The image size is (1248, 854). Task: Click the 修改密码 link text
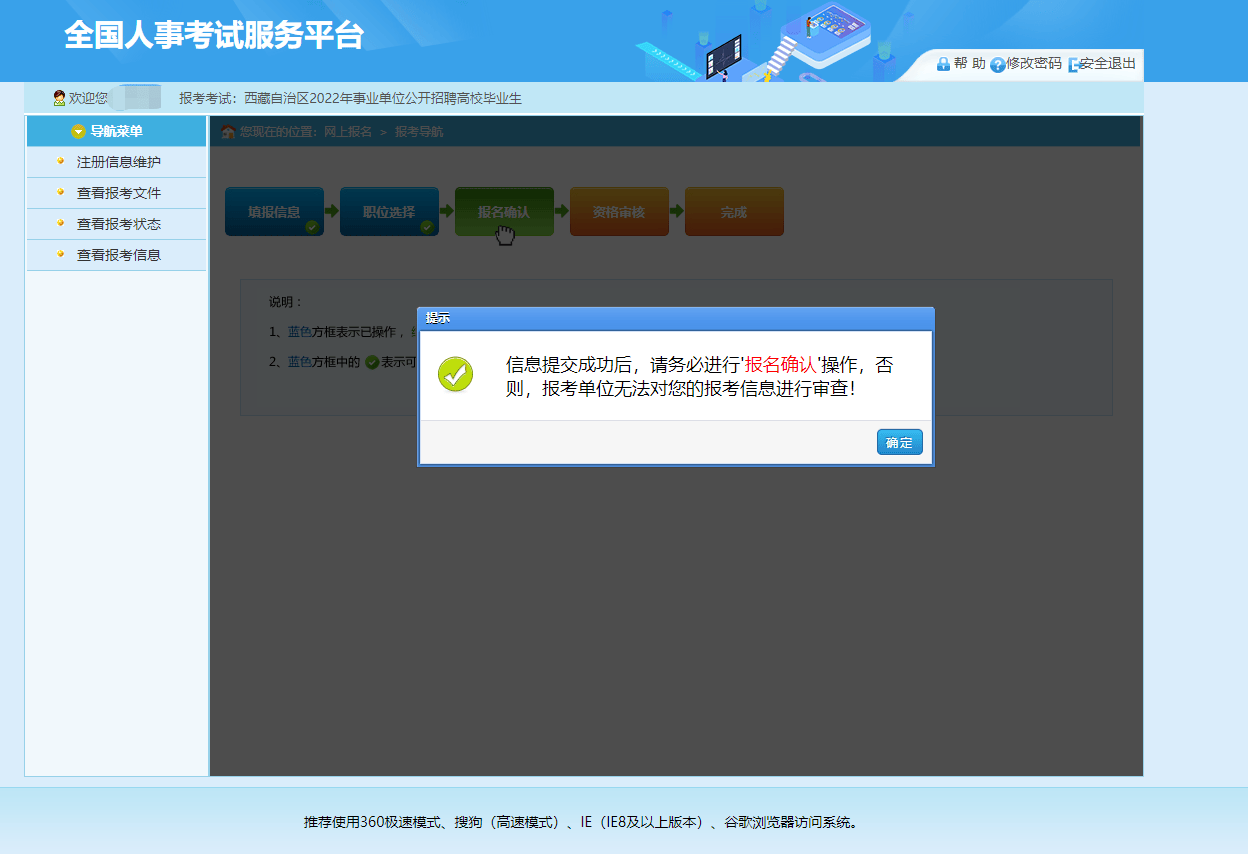point(1034,64)
